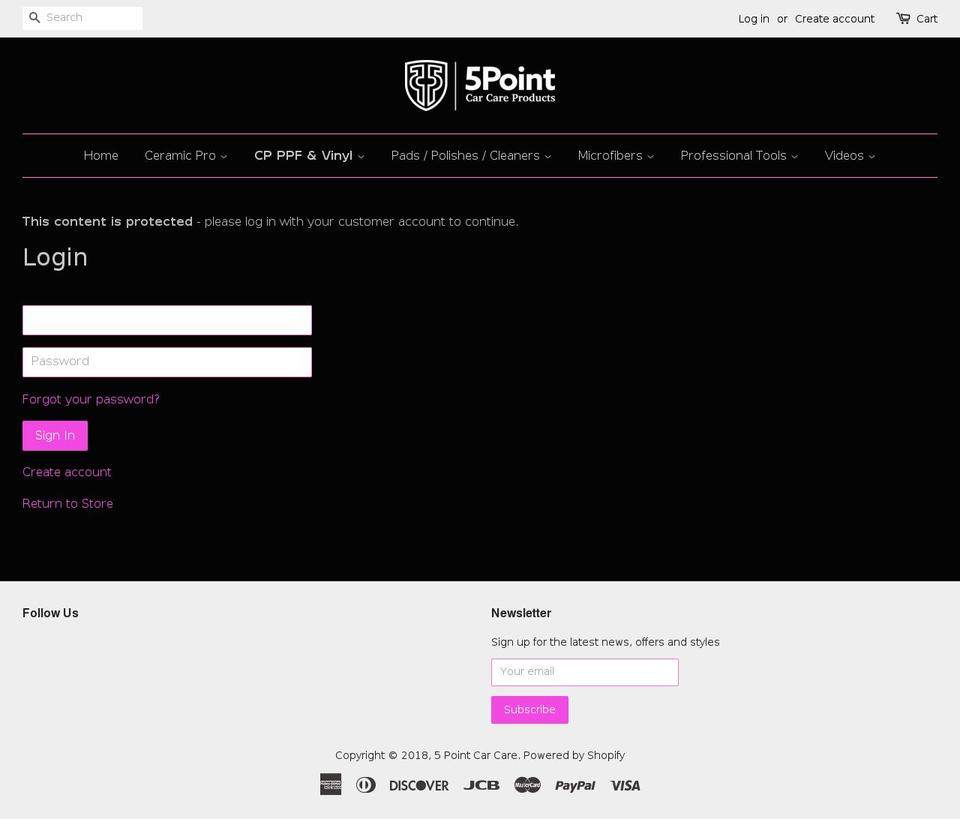Open Forgot your password link
Viewport: 960px width, 819px height.
tap(91, 400)
